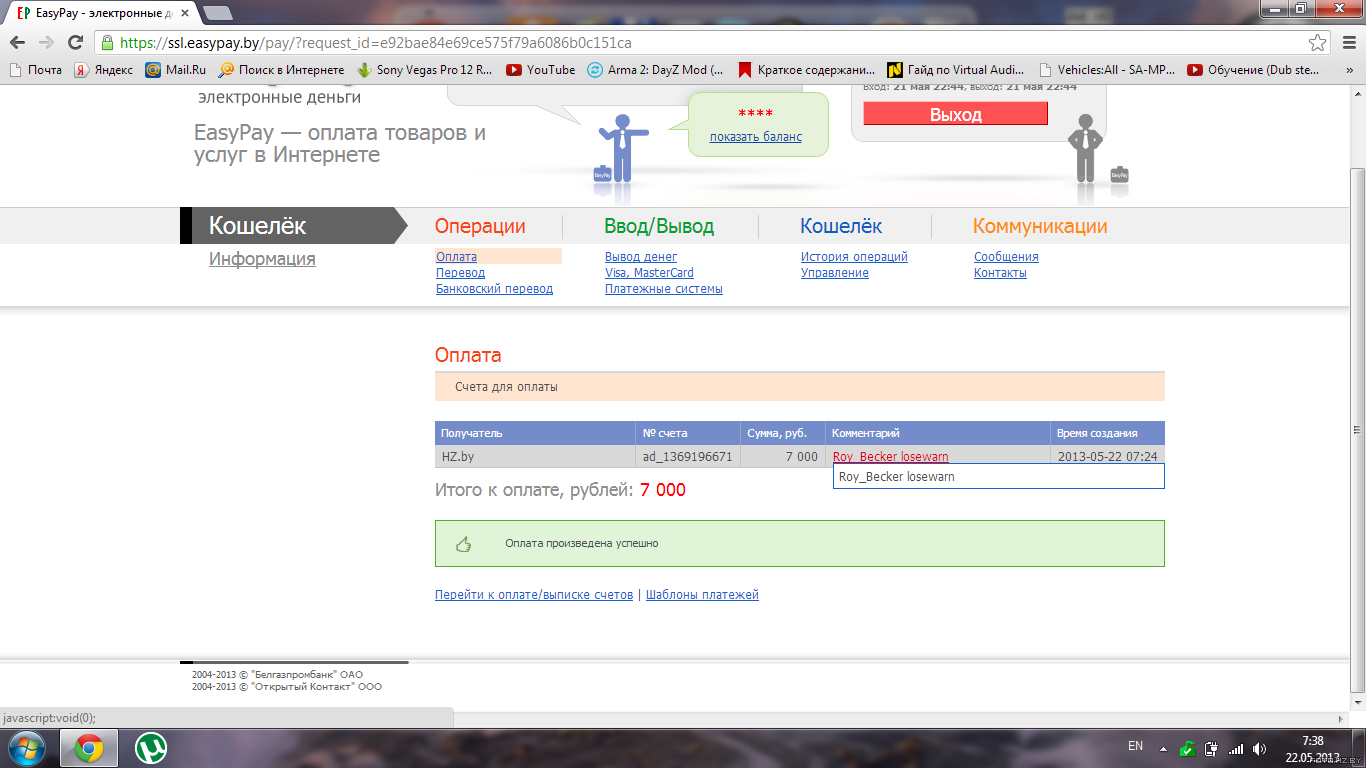
Task: Click the Roy_Becker losewarn comment link
Action: tap(890, 457)
